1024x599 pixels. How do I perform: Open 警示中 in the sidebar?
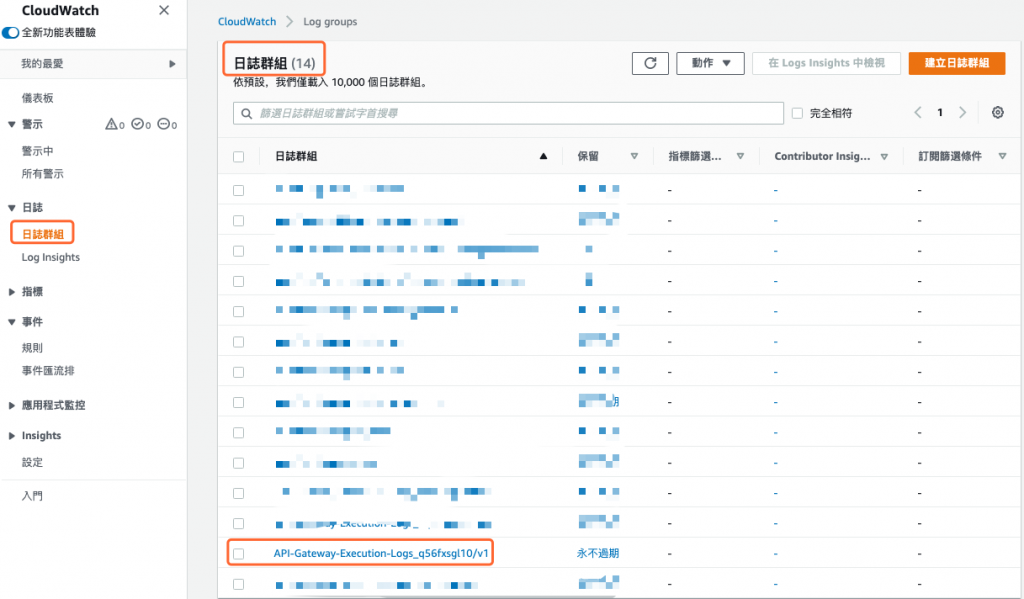37,151
